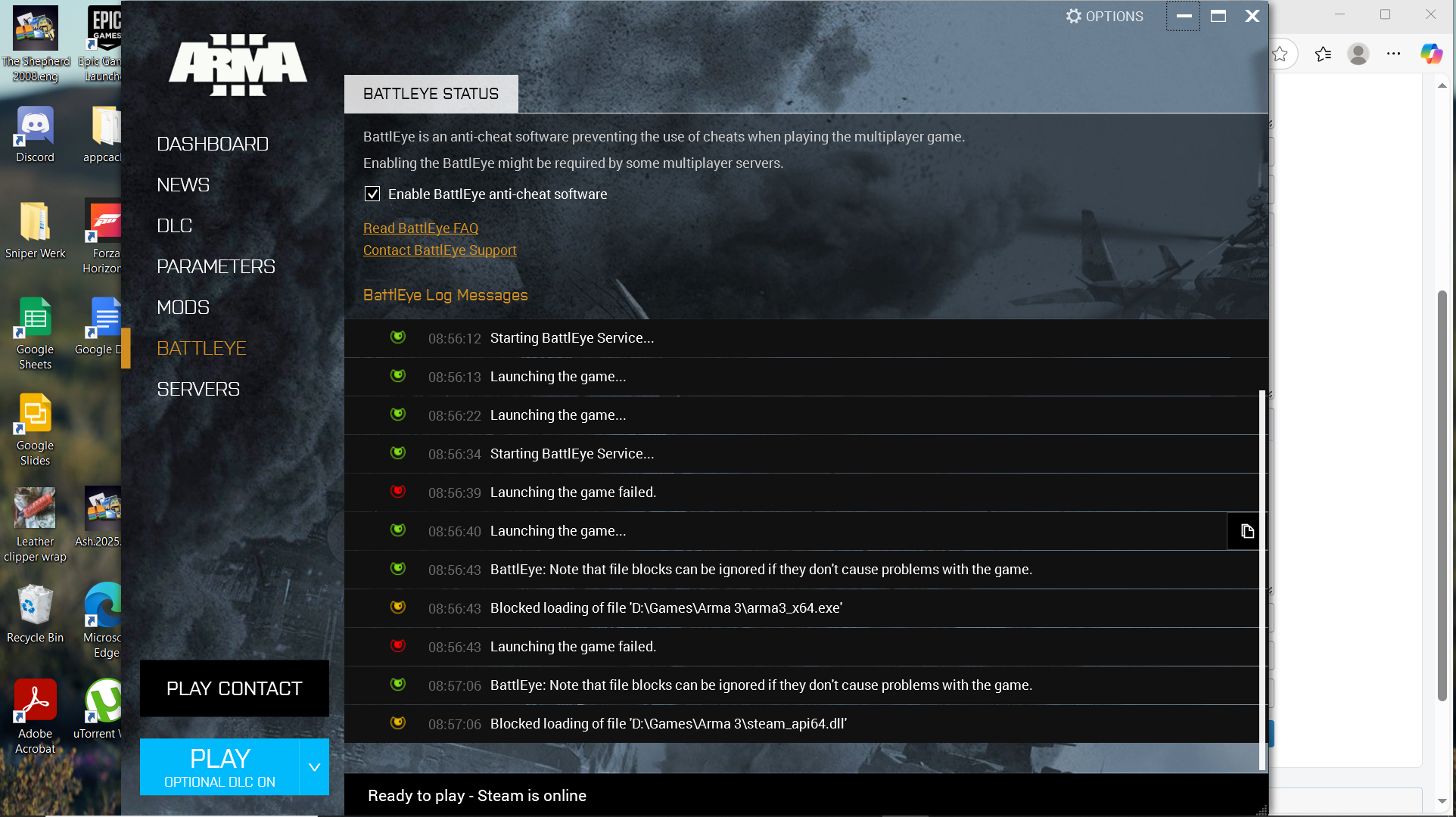The image size is (1456, 817).
Task: Open browser profile avatar
Action: pyautogui.click(x=1358, y=54)
